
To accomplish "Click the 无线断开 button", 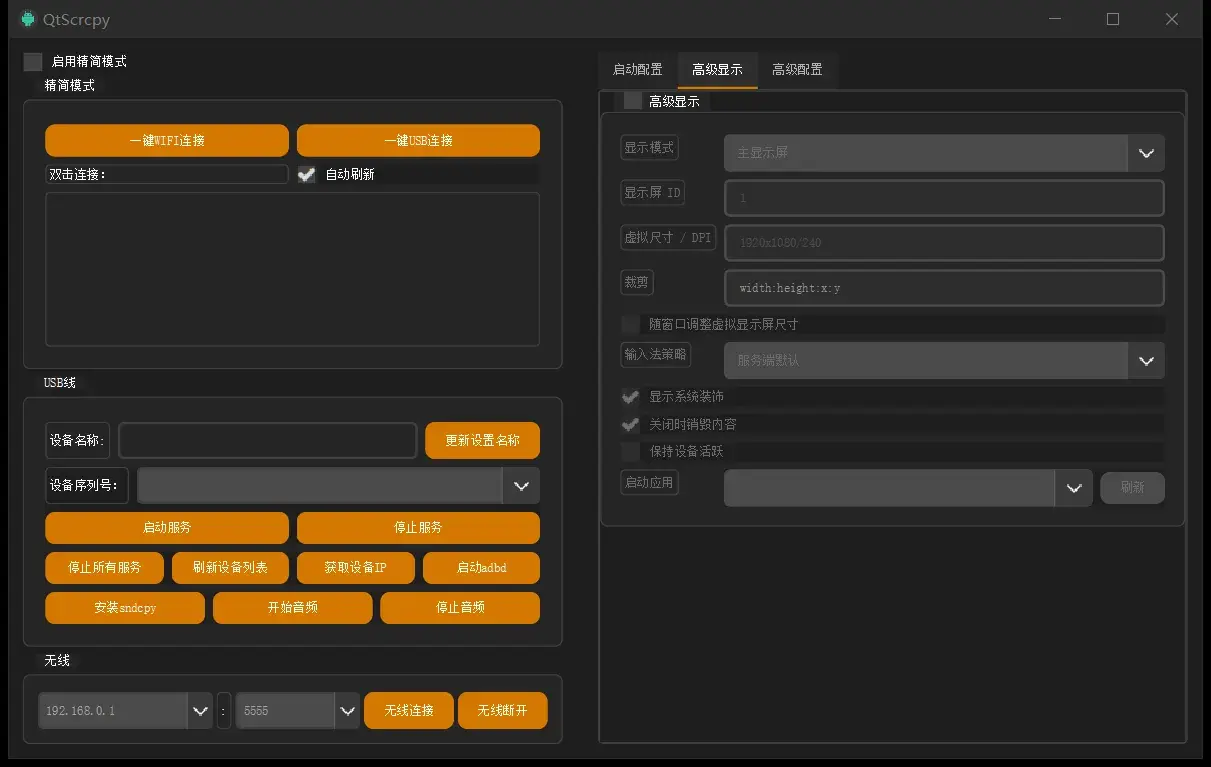I will click(x=502, y=711).
